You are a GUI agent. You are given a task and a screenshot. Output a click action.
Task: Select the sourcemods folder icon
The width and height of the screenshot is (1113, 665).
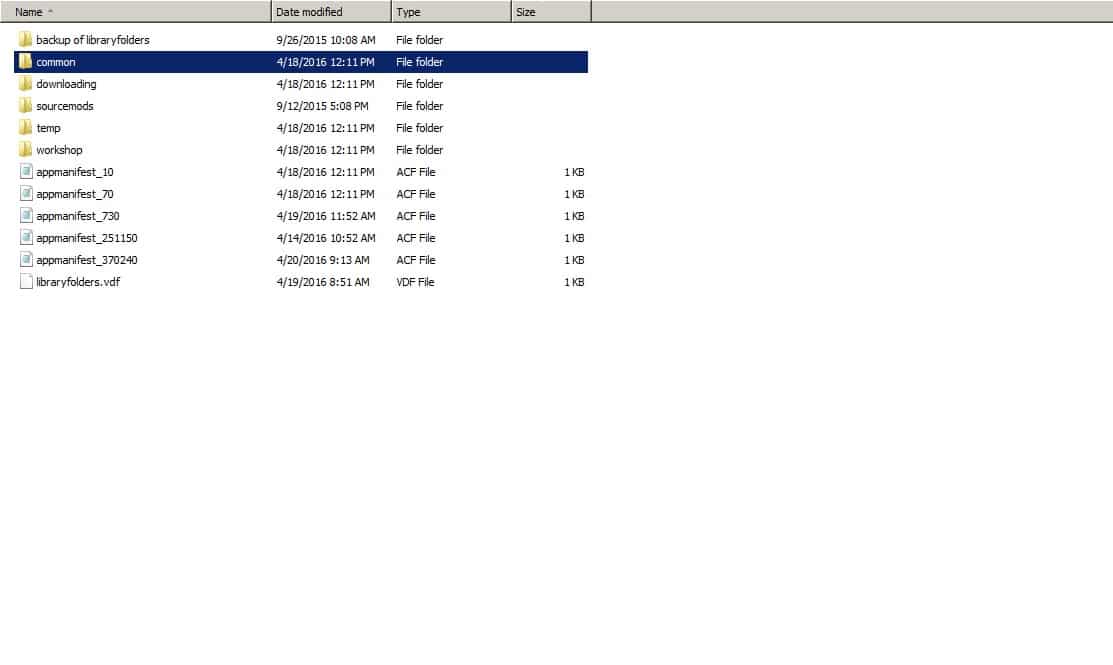pos(26,106)
